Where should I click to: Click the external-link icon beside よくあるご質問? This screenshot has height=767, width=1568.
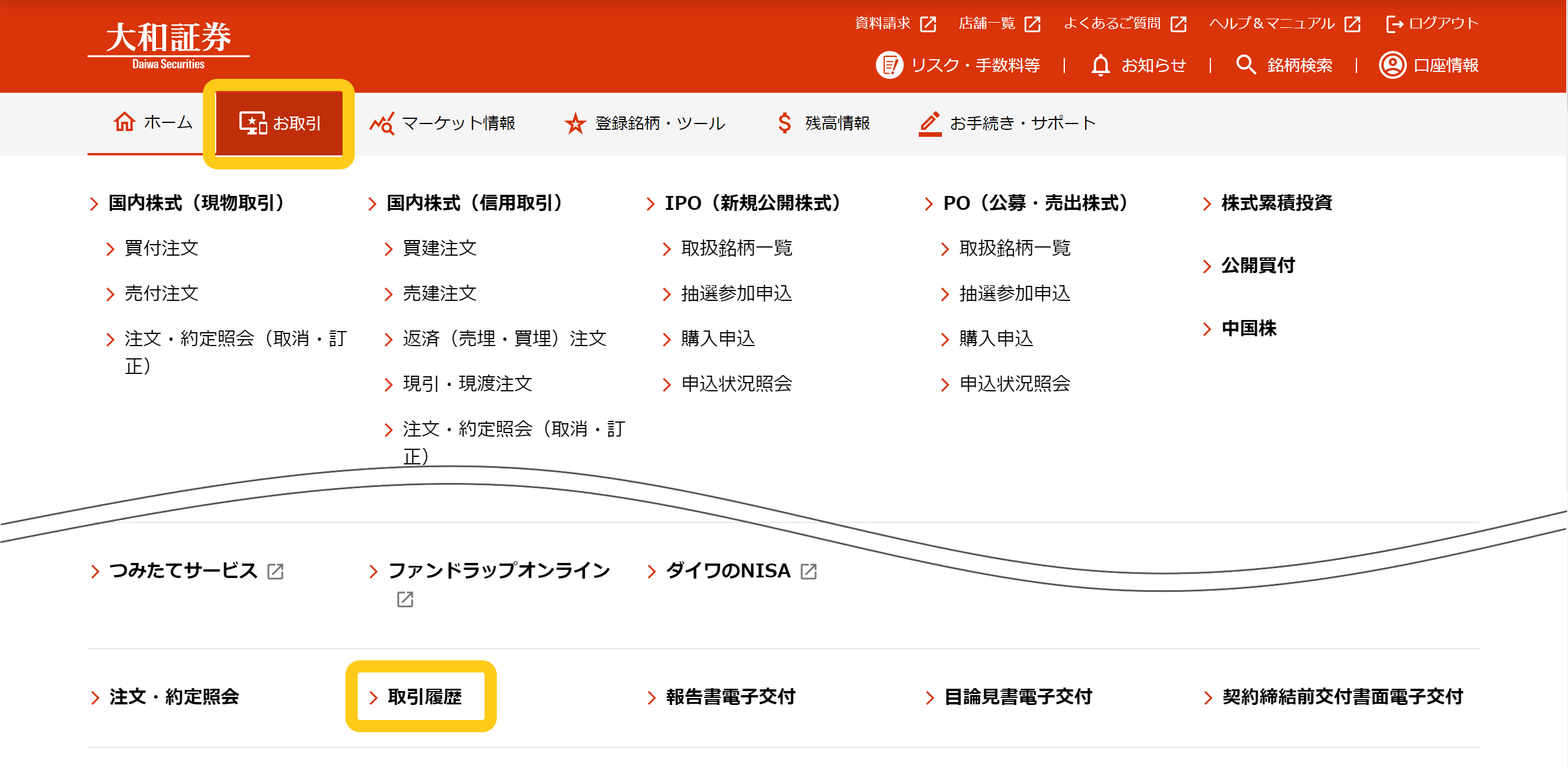click(1178, 24)
